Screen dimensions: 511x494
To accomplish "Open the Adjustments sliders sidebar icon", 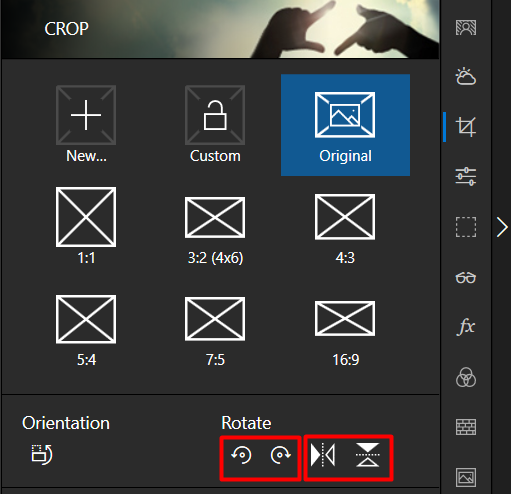I will [466, 176].
